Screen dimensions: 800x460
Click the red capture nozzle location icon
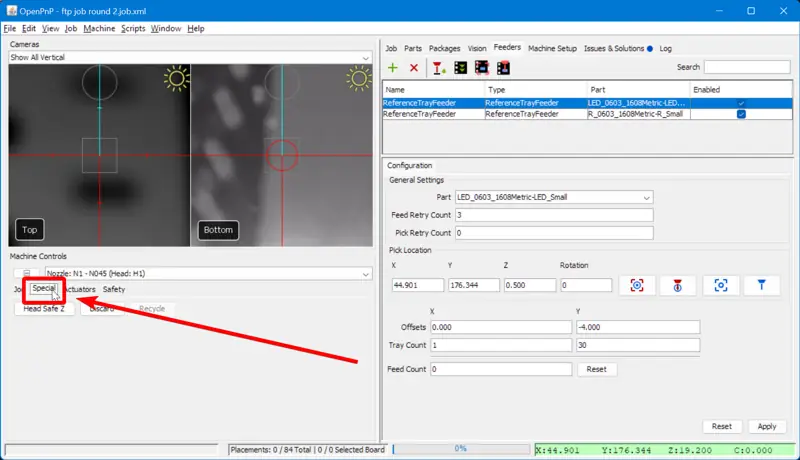[x=678, y=285]
